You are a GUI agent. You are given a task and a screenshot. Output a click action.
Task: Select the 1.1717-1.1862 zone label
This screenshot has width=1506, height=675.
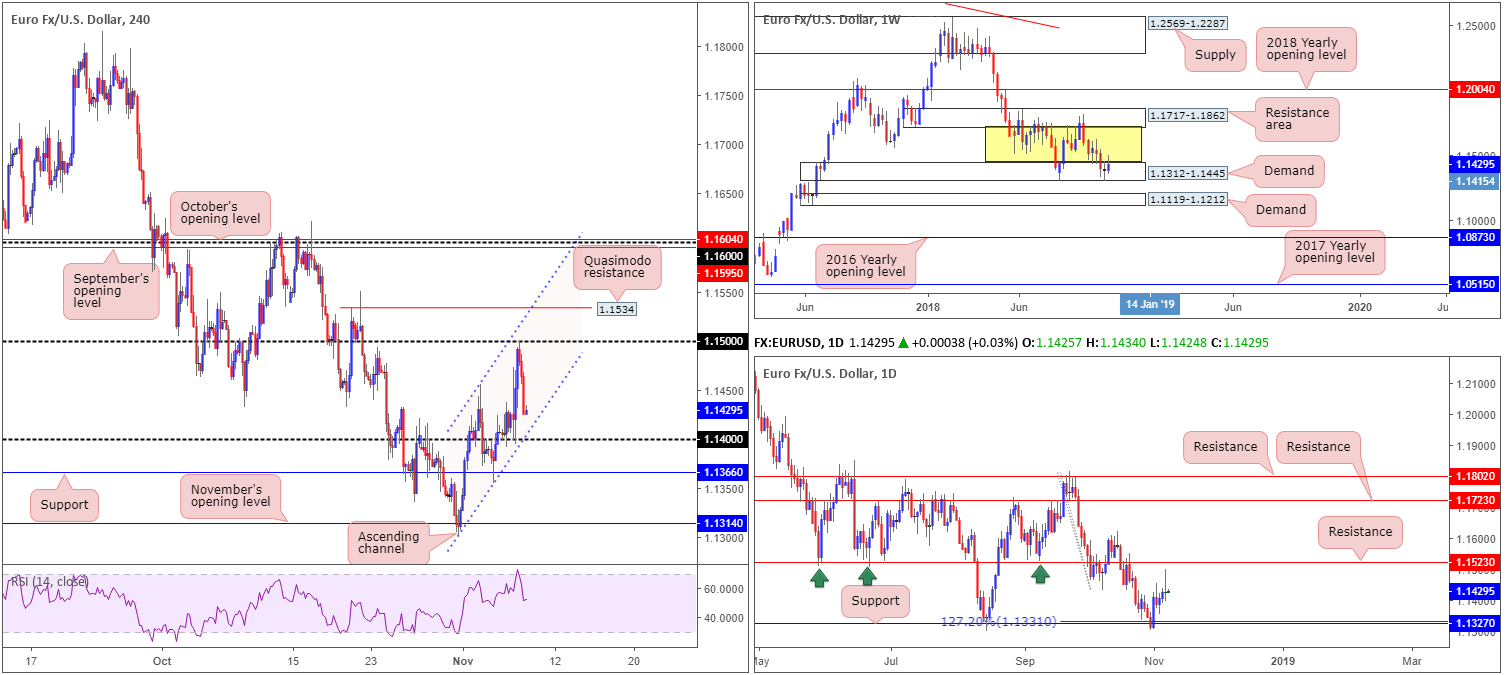[1186, 117]
